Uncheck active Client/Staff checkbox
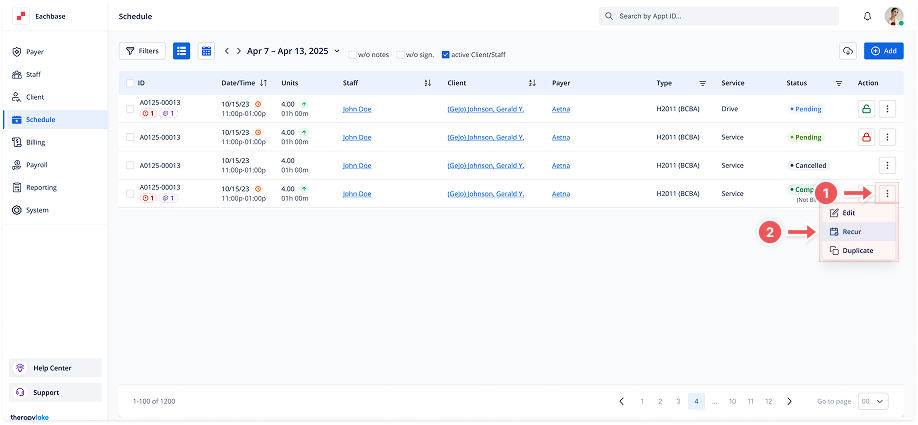This screenshot has width=918, height=425. pyautogui.click(x=446, y=54)
